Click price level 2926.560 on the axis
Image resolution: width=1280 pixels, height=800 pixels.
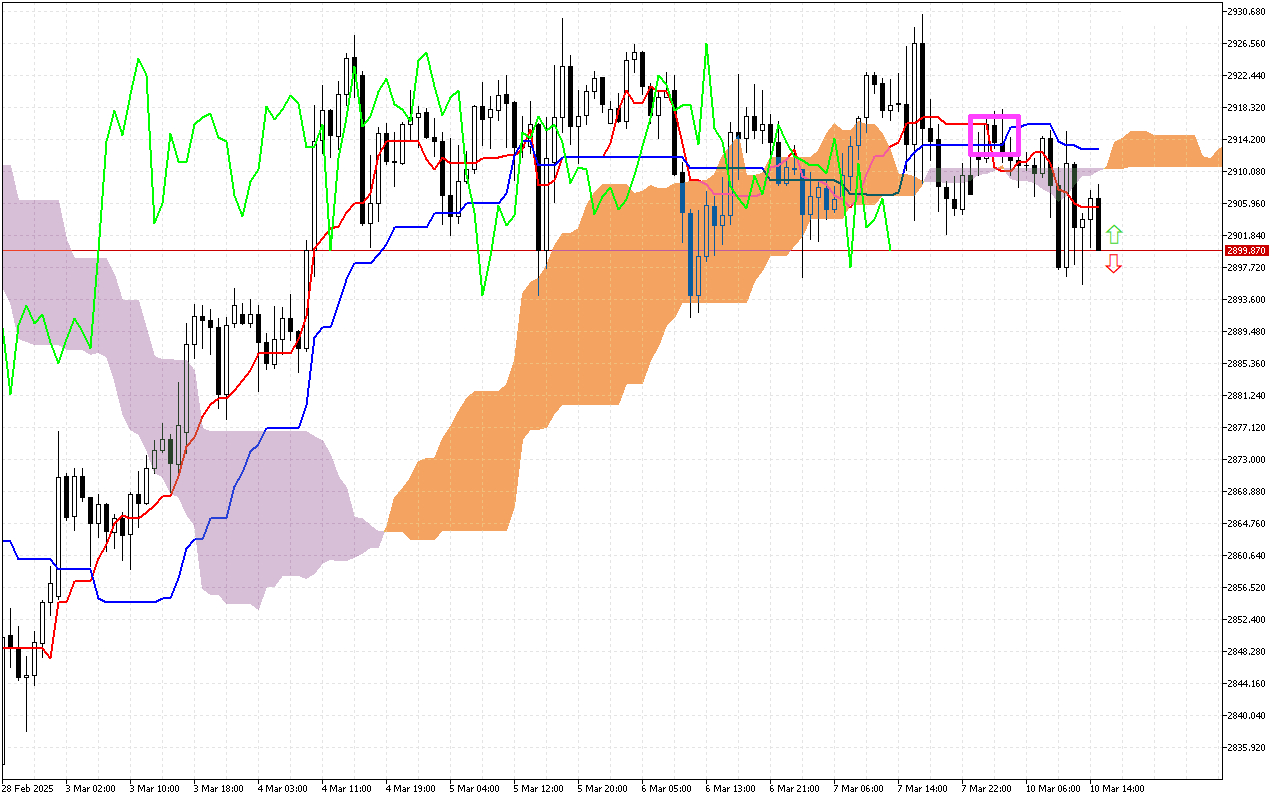1247,43
